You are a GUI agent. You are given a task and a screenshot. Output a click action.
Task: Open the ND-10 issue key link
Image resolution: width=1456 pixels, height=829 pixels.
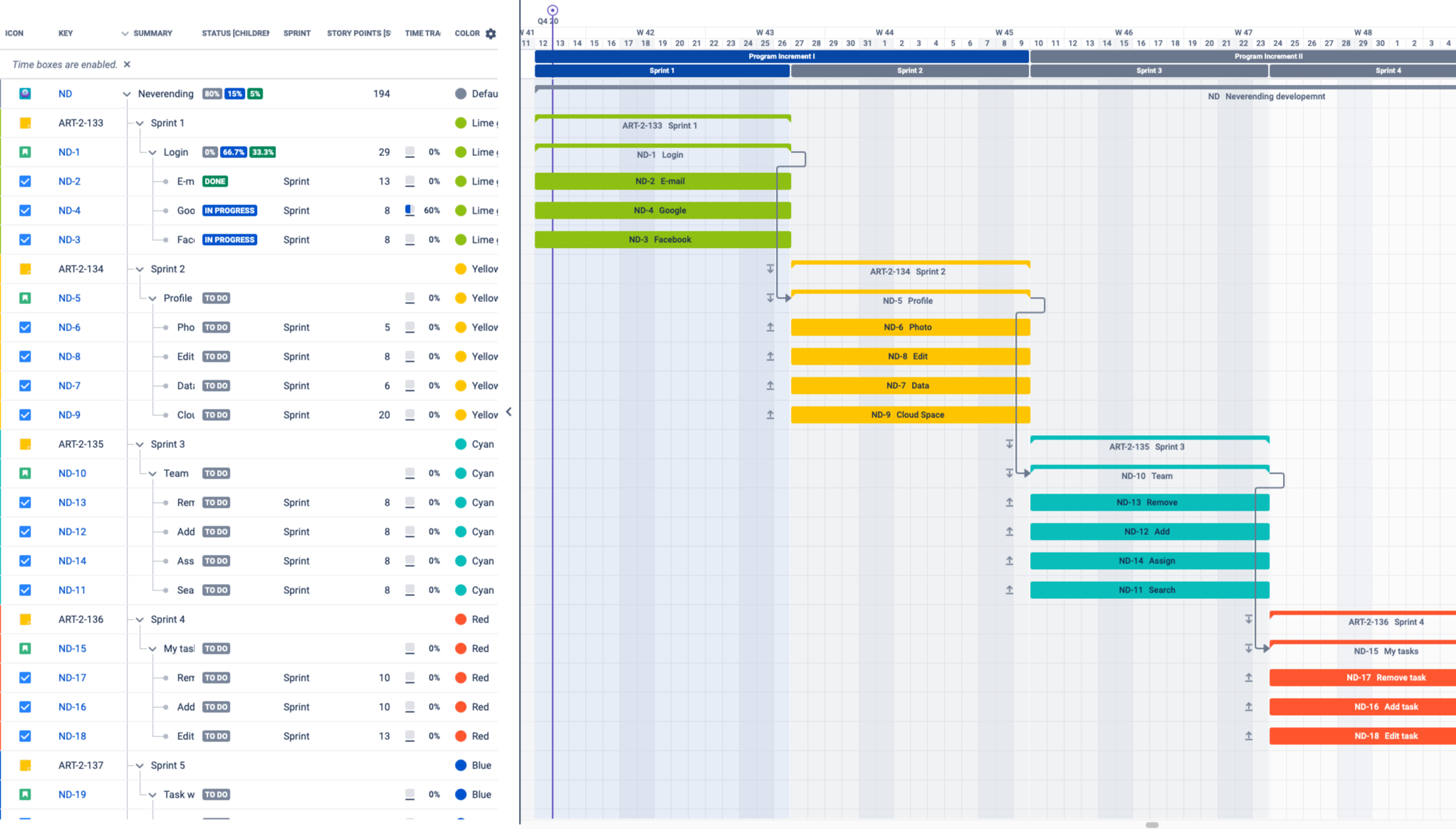pyautogui.click(x=72, y=473)
